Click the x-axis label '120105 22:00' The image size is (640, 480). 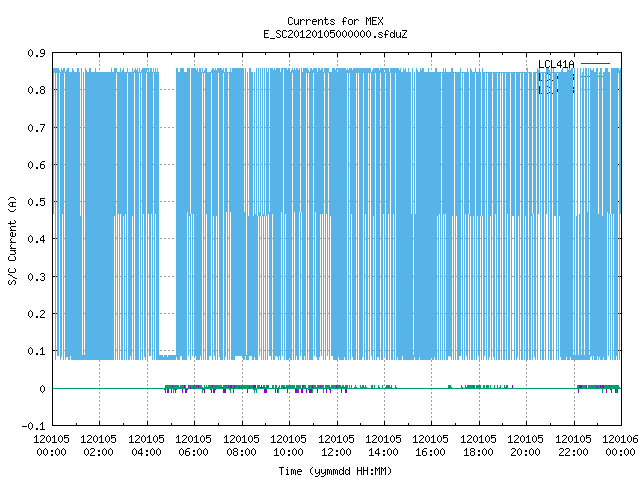point(573,446)
